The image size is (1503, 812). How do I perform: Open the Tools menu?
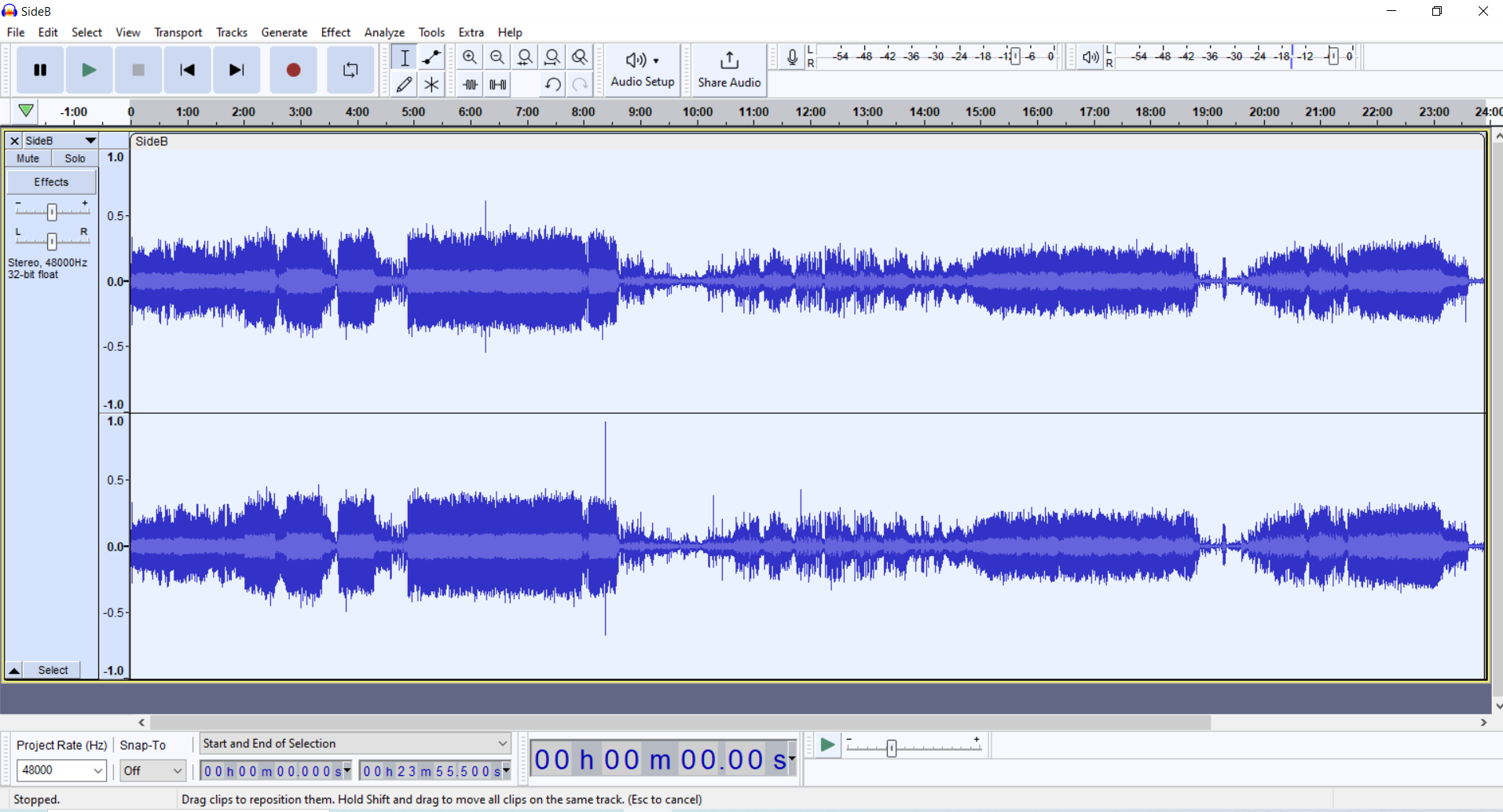[431, 32]
